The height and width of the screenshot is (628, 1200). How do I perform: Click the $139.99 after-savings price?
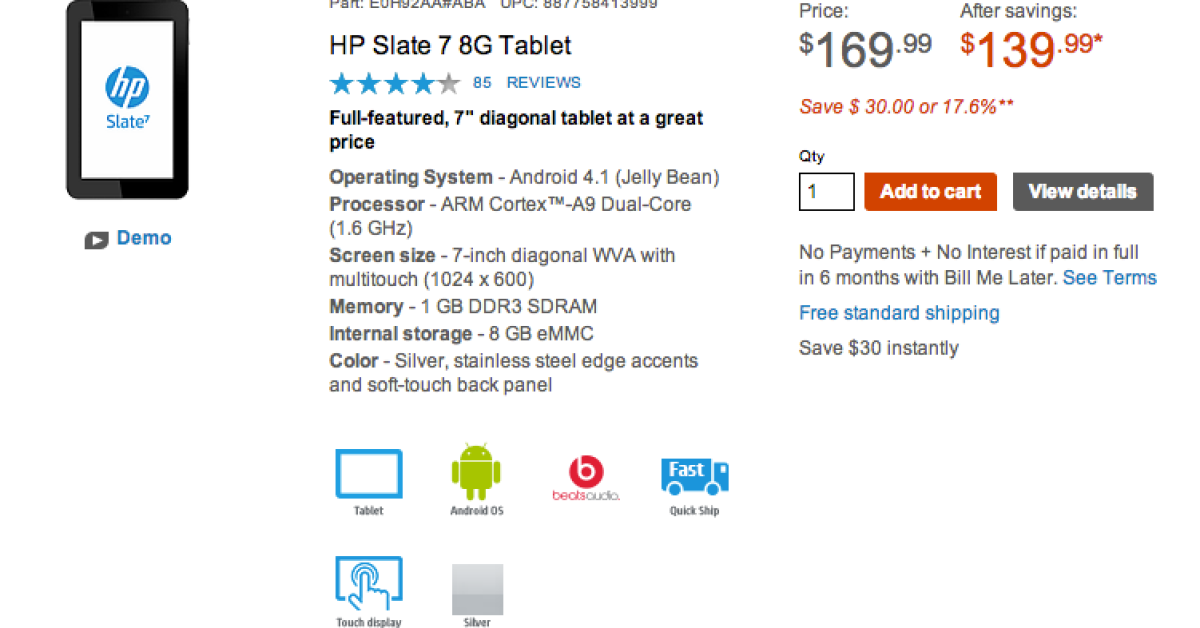1024,48
